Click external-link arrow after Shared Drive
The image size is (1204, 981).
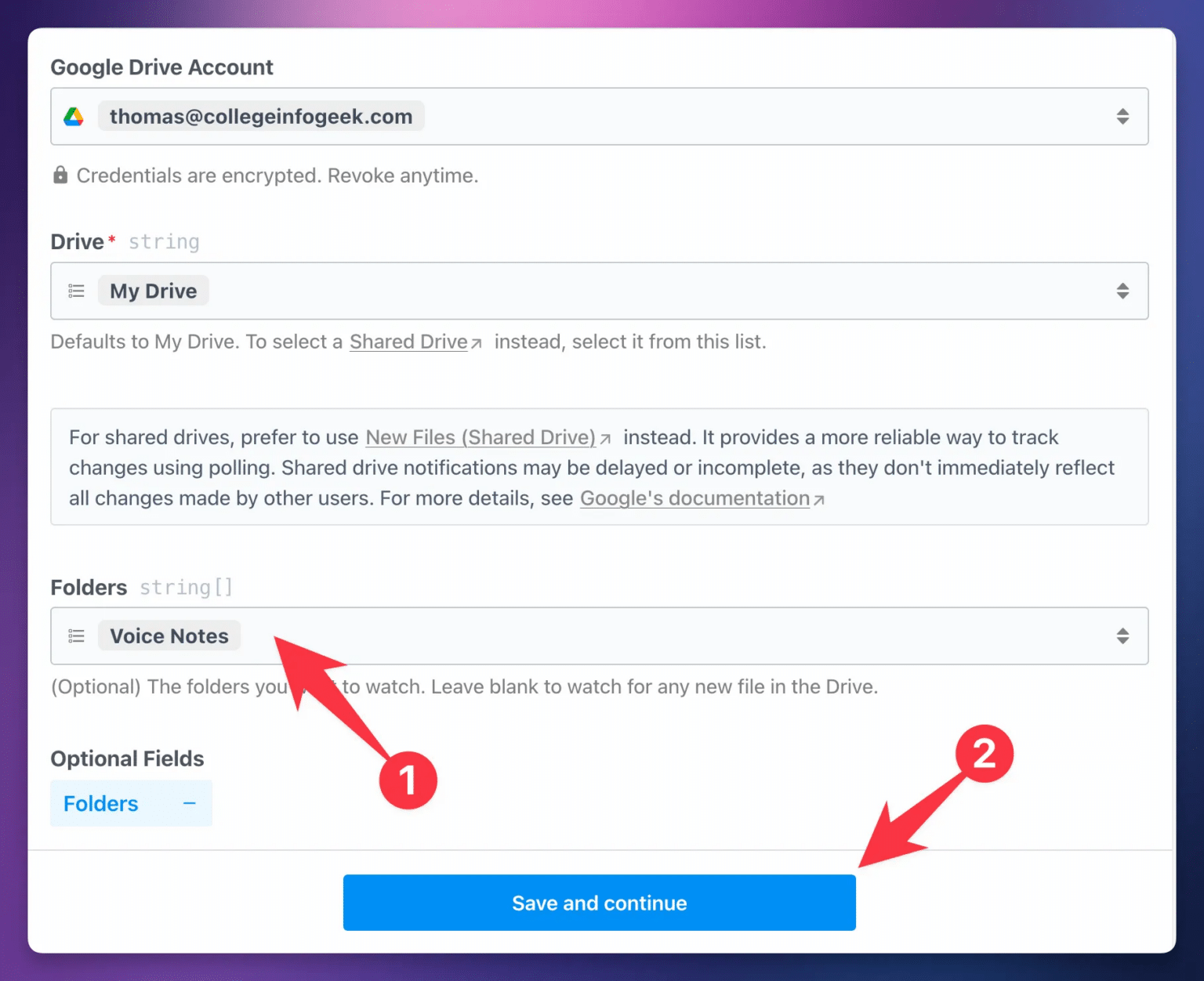[x=477, y=343]
